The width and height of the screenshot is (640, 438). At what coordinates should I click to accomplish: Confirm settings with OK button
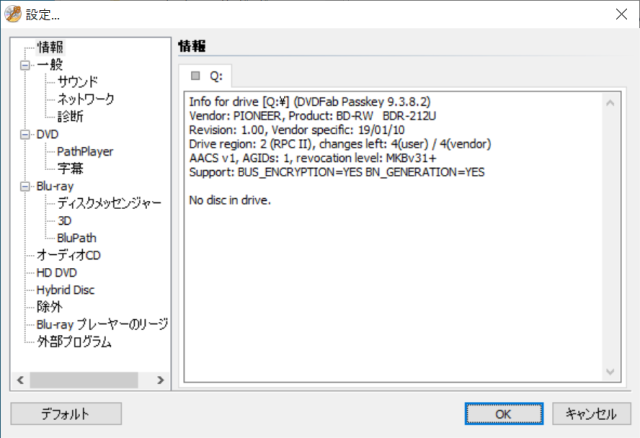(504, 414)
